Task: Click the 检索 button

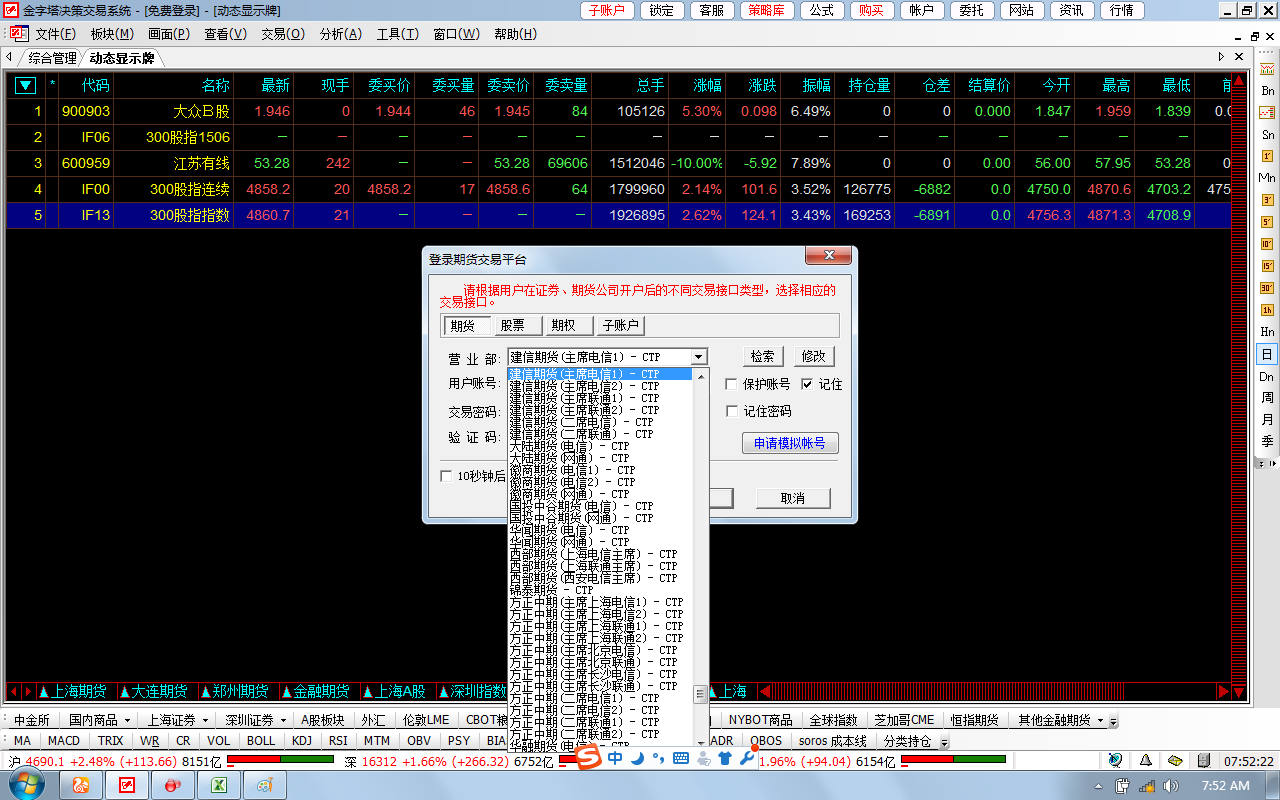Action: (763, 357)
